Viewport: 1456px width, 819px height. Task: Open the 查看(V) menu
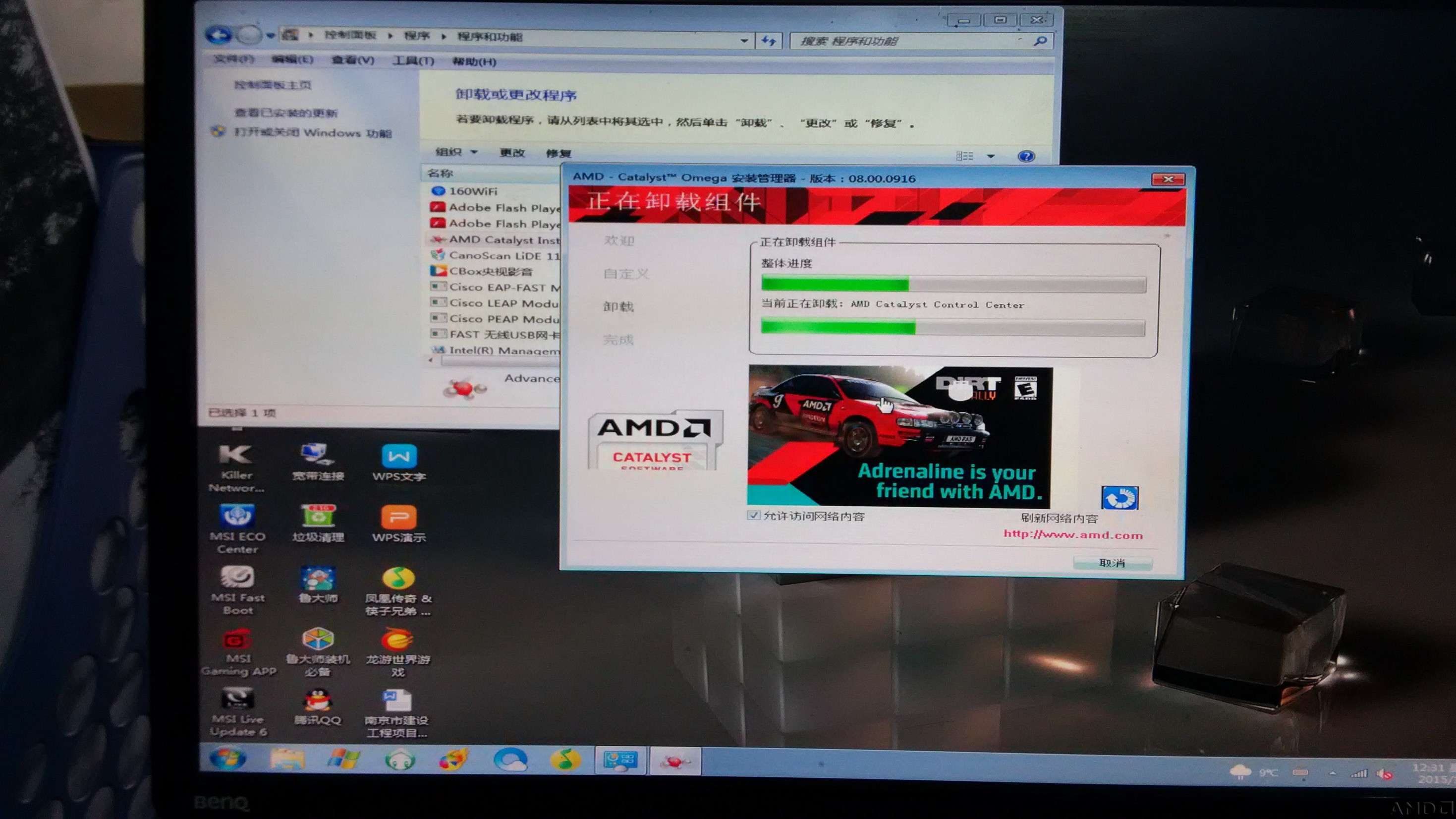[x=353, y=60]
